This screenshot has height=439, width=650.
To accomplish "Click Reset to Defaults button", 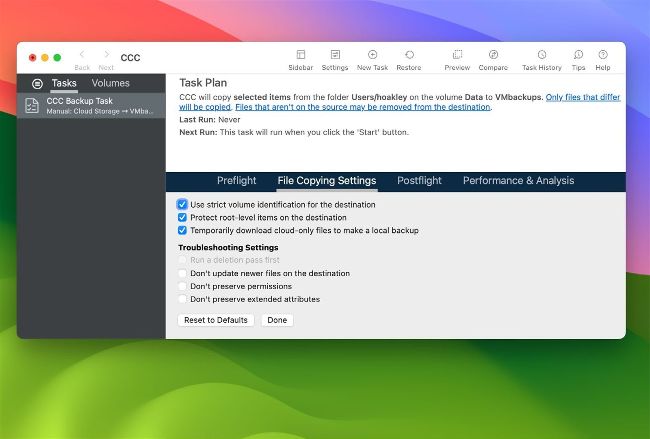I will (x=216, y=320).
